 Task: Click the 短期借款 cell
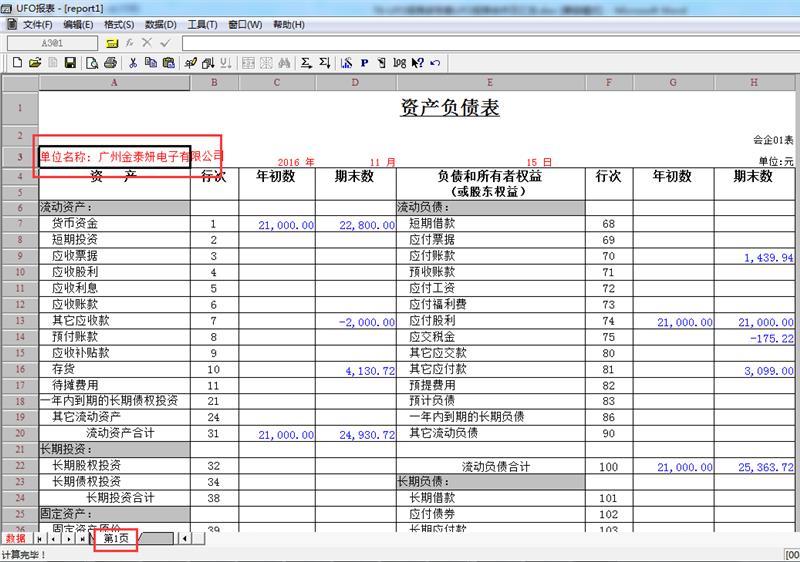(490, 224)
